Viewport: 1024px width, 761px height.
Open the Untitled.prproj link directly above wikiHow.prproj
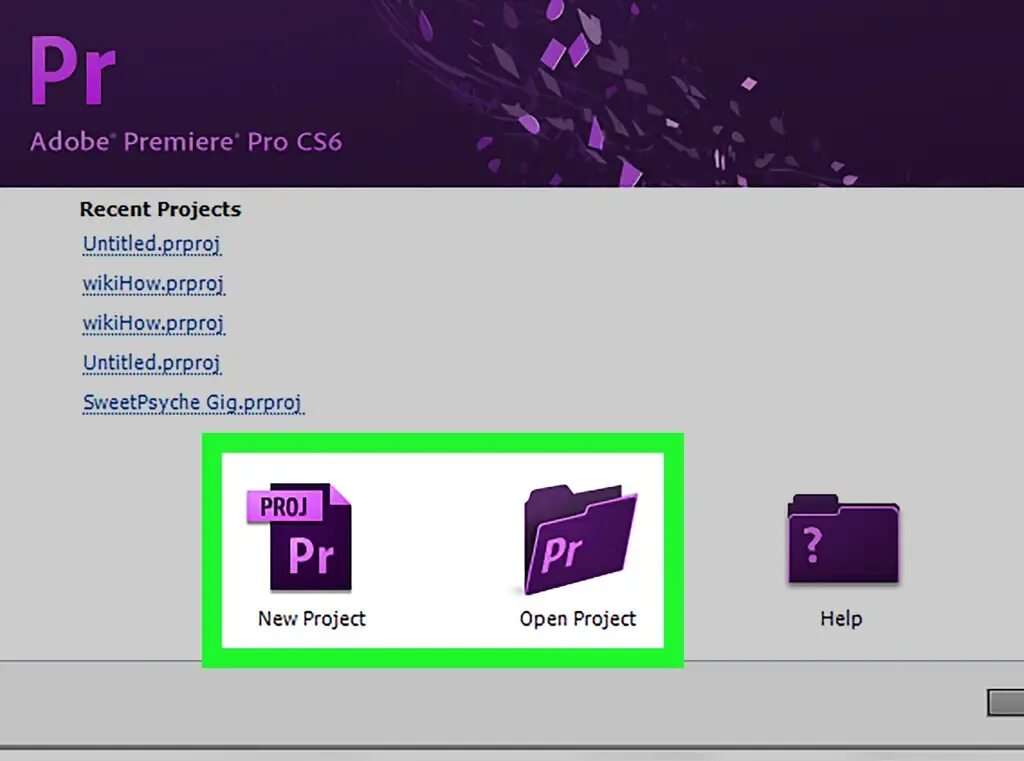[152, 244]
